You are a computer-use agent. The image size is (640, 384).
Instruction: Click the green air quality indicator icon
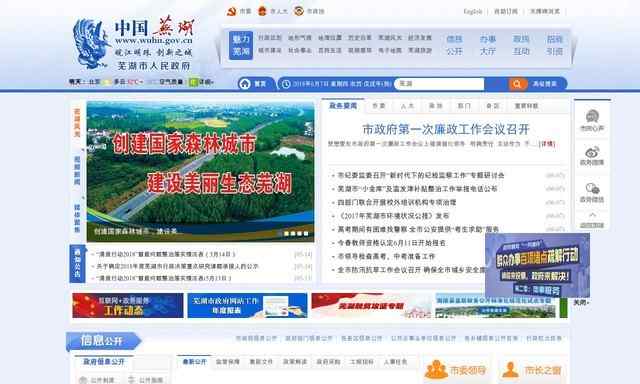pyautogui.click(x=193, y=82)
